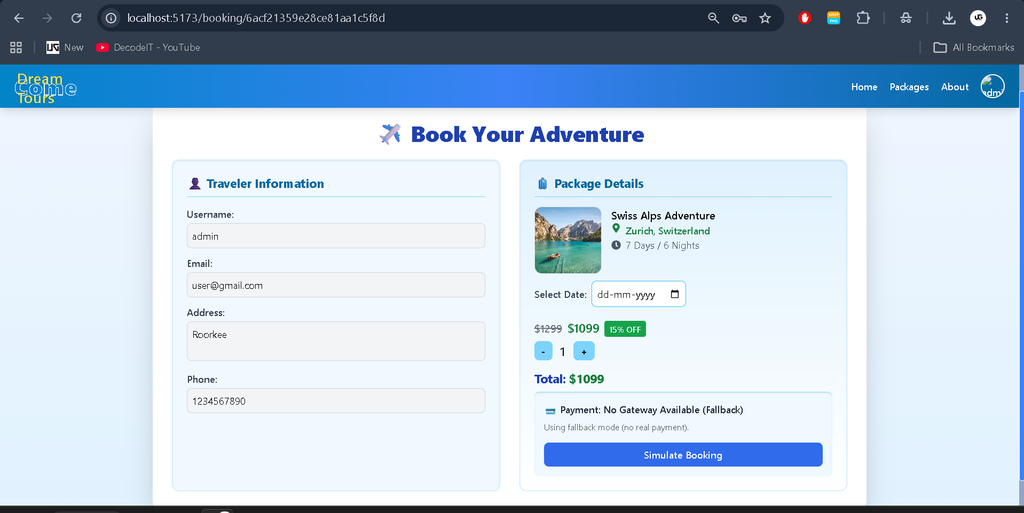Screen dimensions: 1024x513
Task: Click the Traveler Information person icon
Action: 195,184
